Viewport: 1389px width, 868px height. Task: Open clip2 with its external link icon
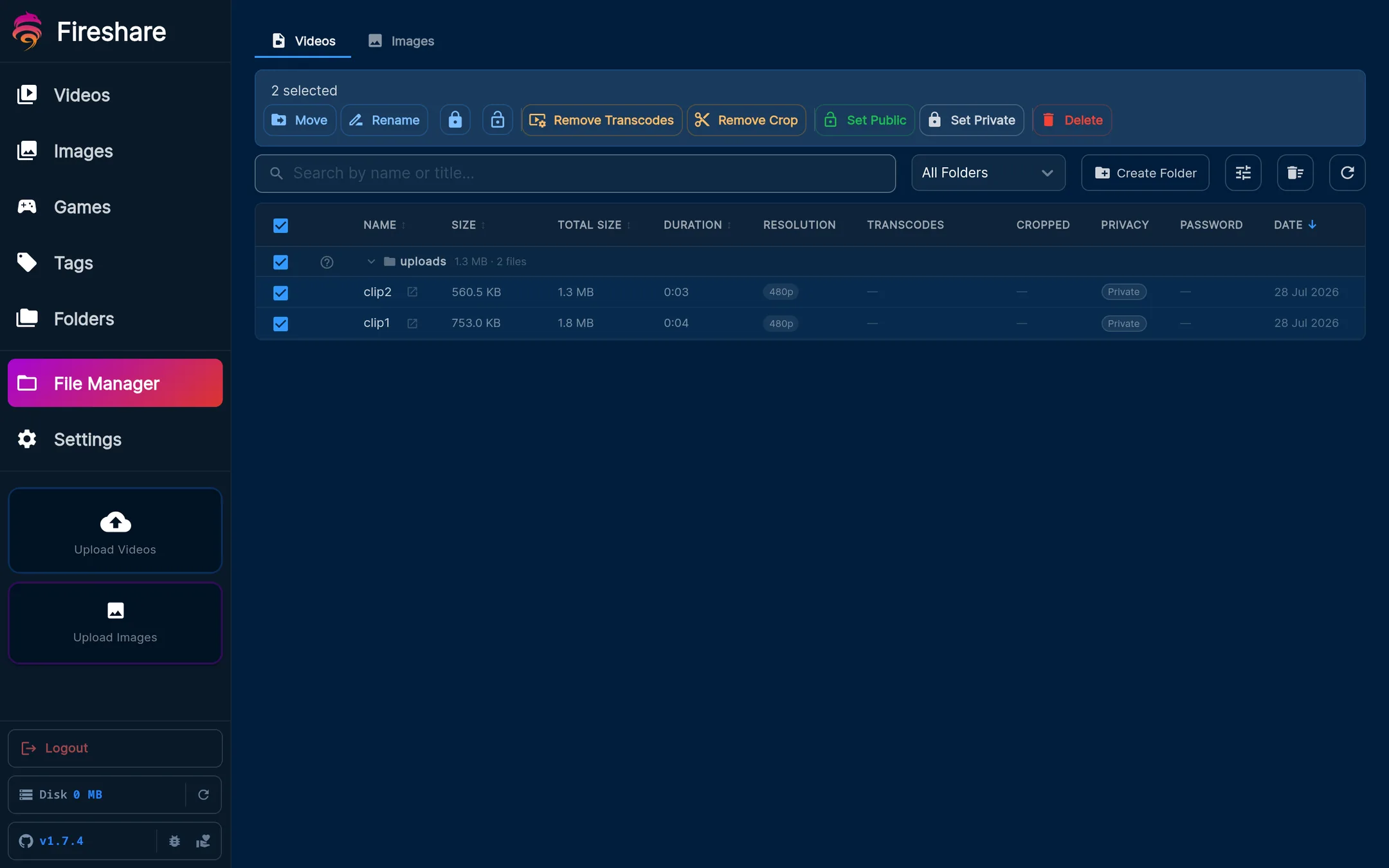tap(412, 292)
